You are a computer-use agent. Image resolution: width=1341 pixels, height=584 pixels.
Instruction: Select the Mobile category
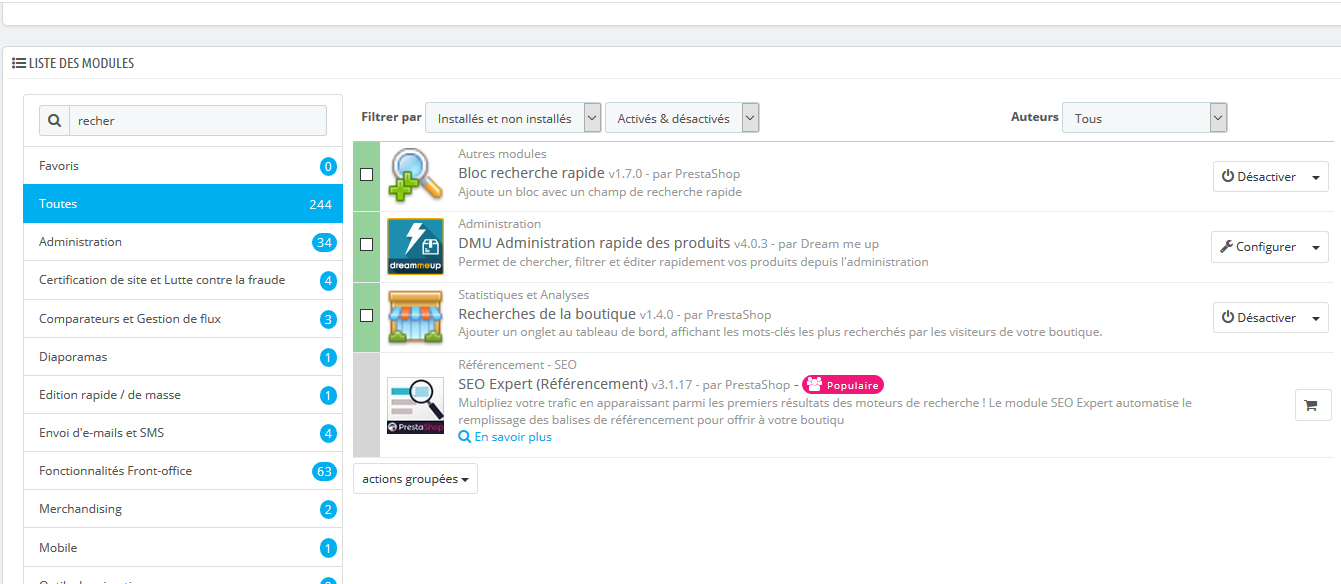tap(183, 548)
